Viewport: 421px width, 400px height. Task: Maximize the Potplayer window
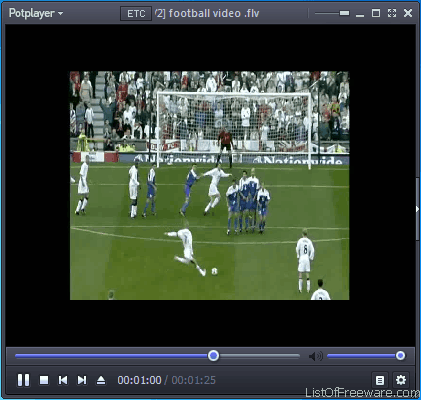(376, 13)
